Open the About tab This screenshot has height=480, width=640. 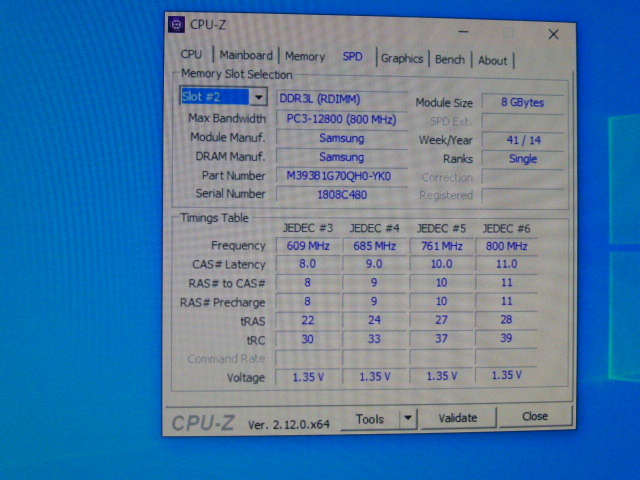(x=493, y=61)
